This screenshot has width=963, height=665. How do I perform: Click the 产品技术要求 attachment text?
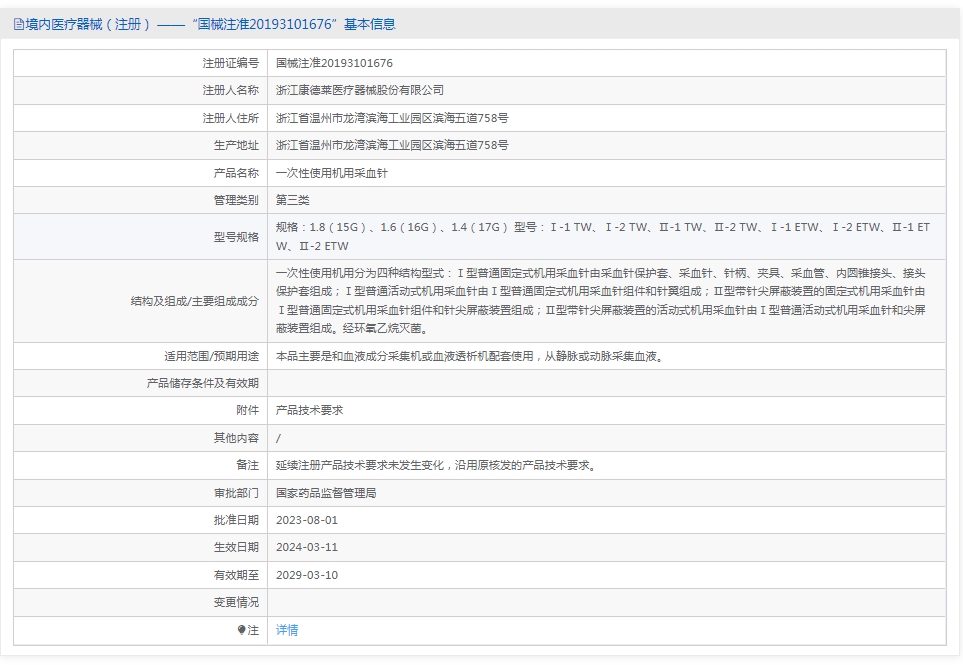310,410
